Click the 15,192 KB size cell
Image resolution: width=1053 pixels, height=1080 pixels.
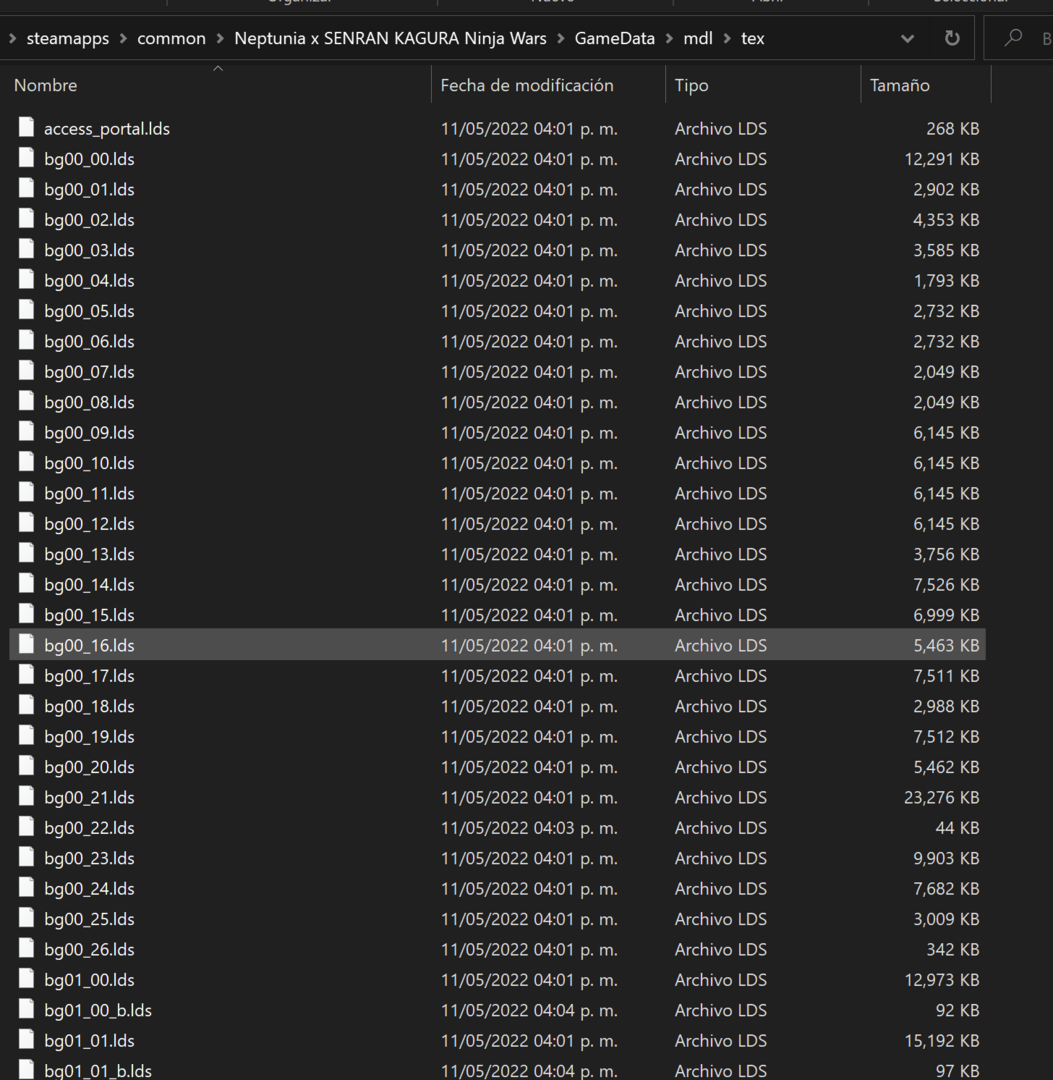coord(941,1041)
